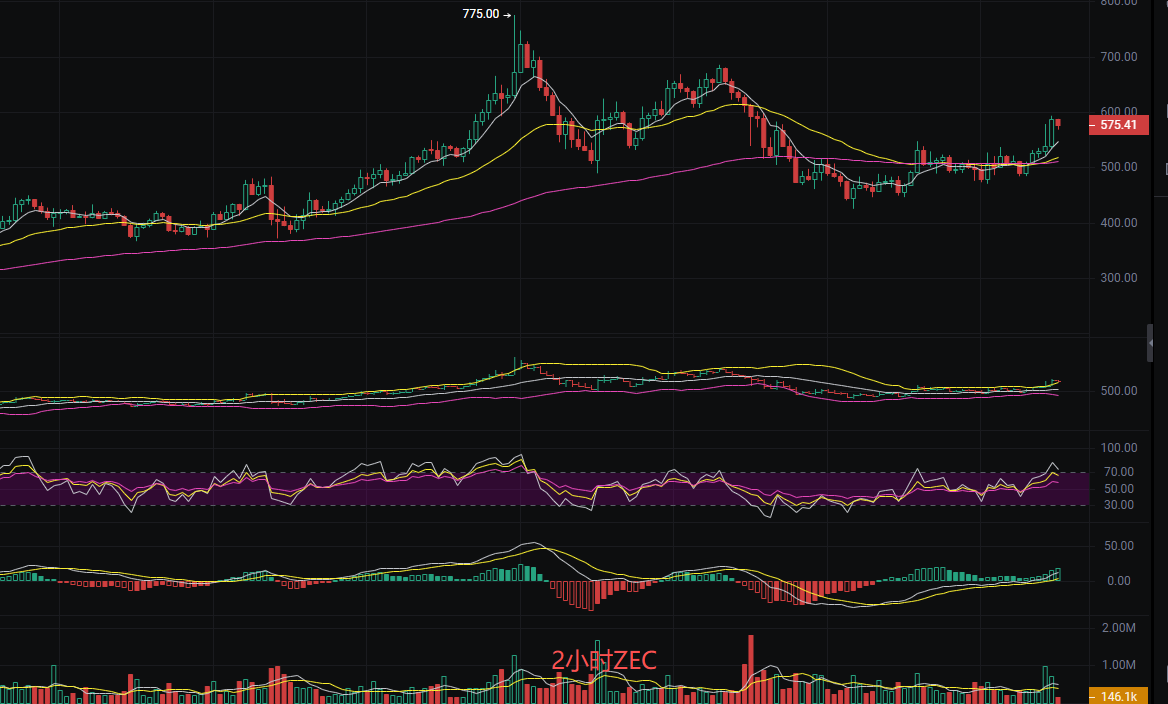Select the latest red candlestick near 575
This screenshot has height=704, width=1168.
tap(1058, 123)
